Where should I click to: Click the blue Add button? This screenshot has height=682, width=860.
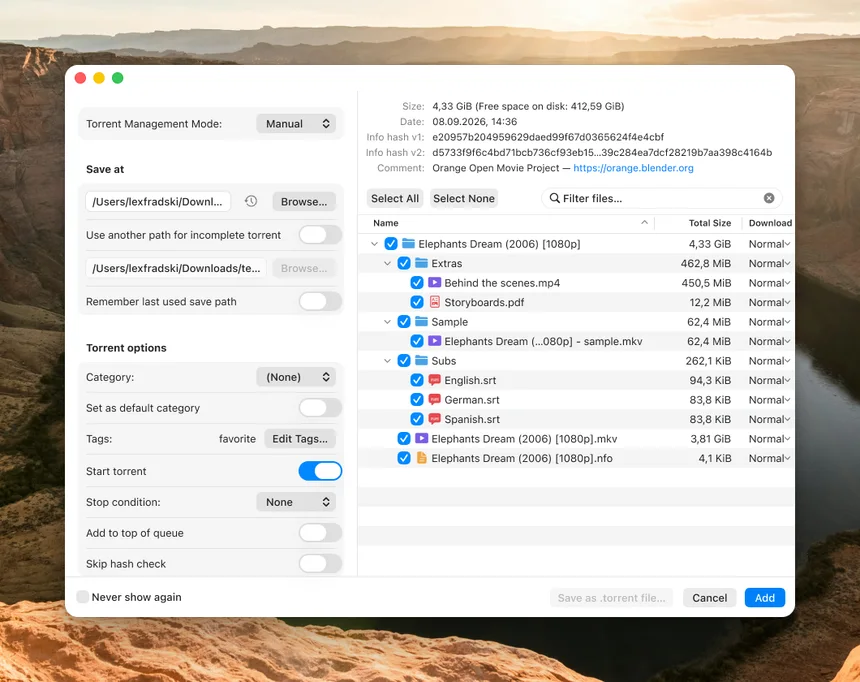pyautogui.click(x=765, y=598)
